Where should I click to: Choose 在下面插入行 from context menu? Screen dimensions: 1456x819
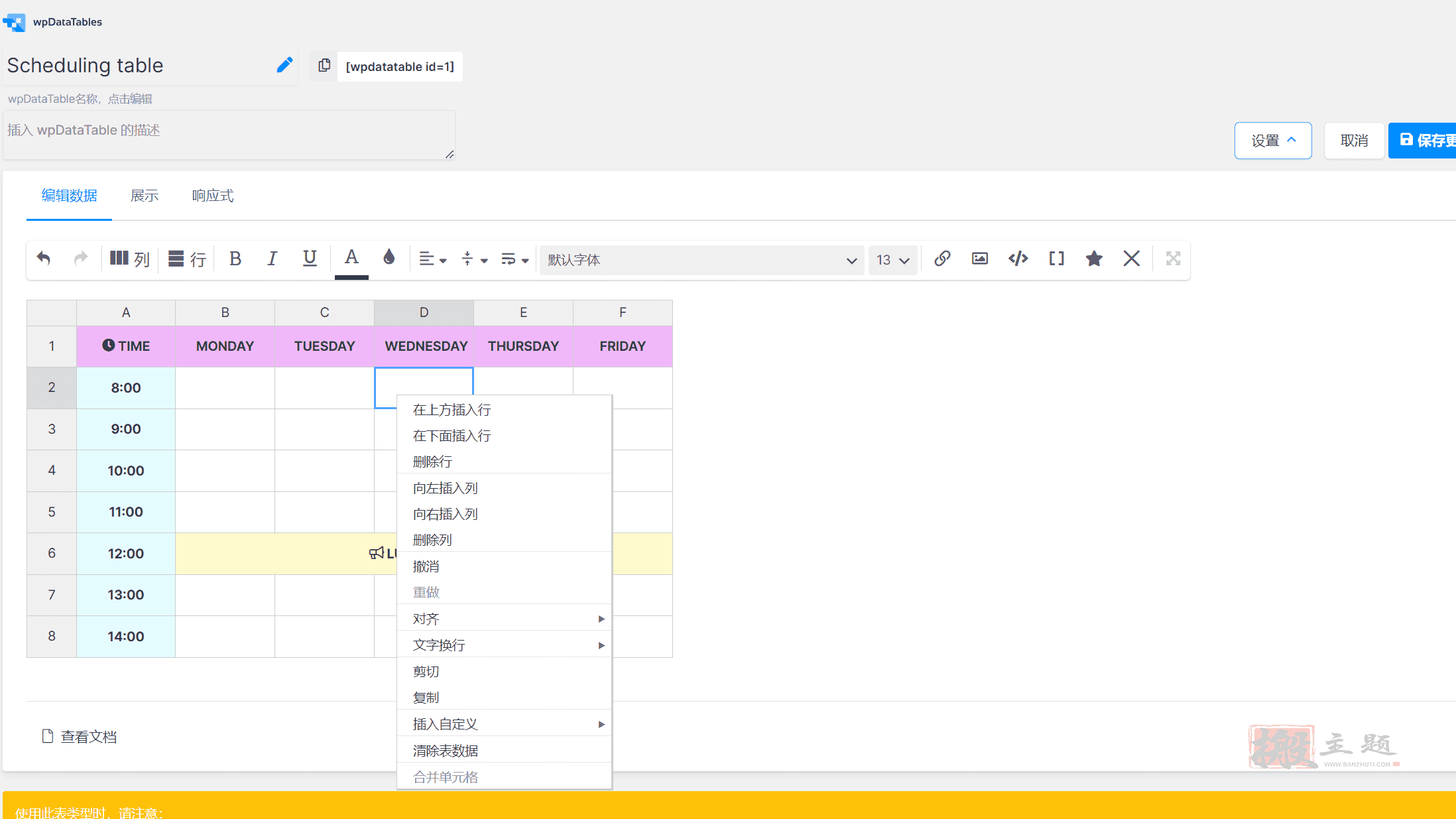point(504,436)
